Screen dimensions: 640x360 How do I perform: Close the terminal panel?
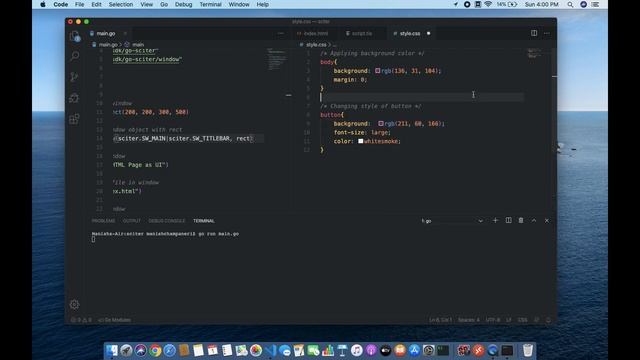point(547,220)
